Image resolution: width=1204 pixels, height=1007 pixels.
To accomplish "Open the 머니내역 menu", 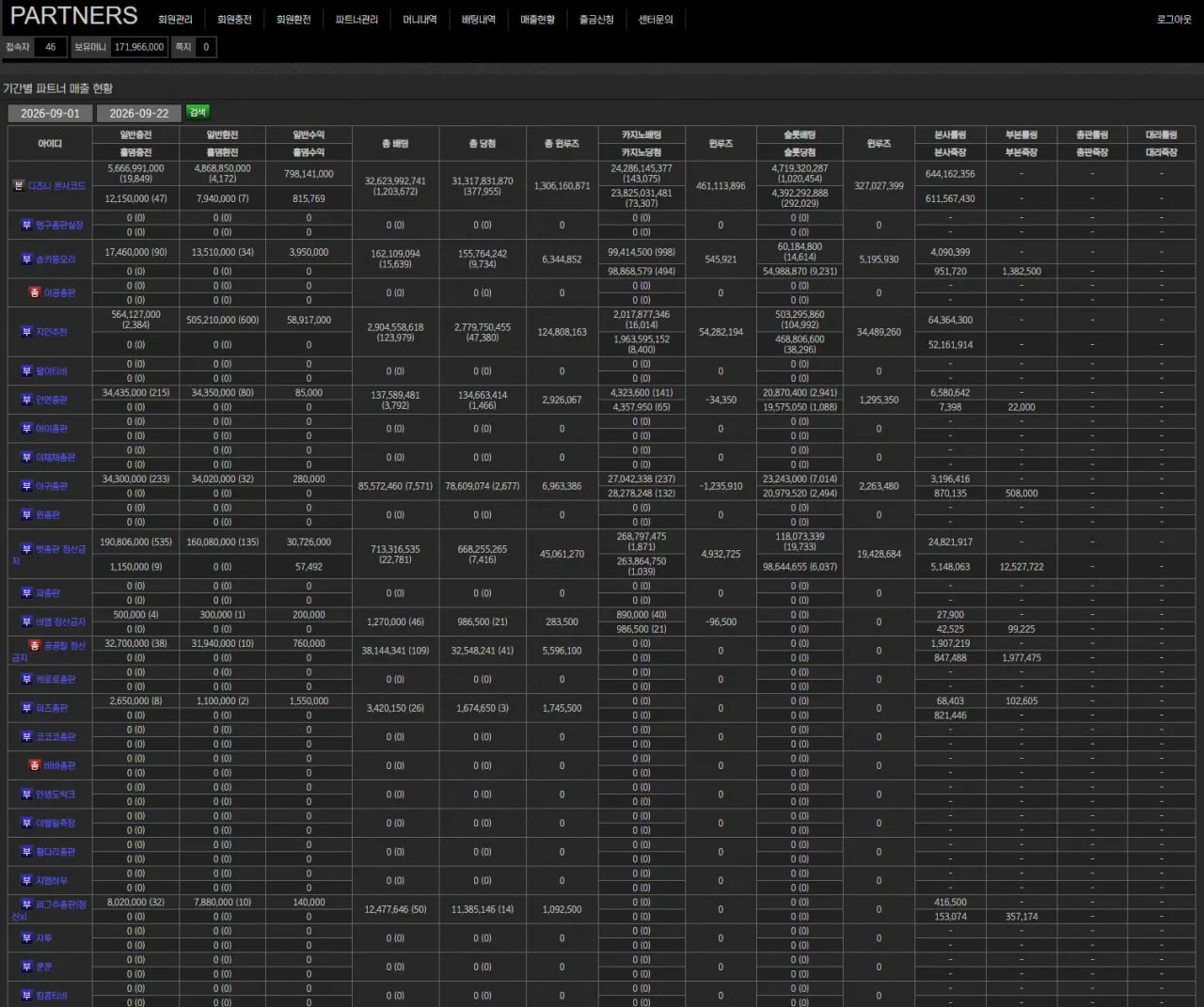I will (420, 19).
